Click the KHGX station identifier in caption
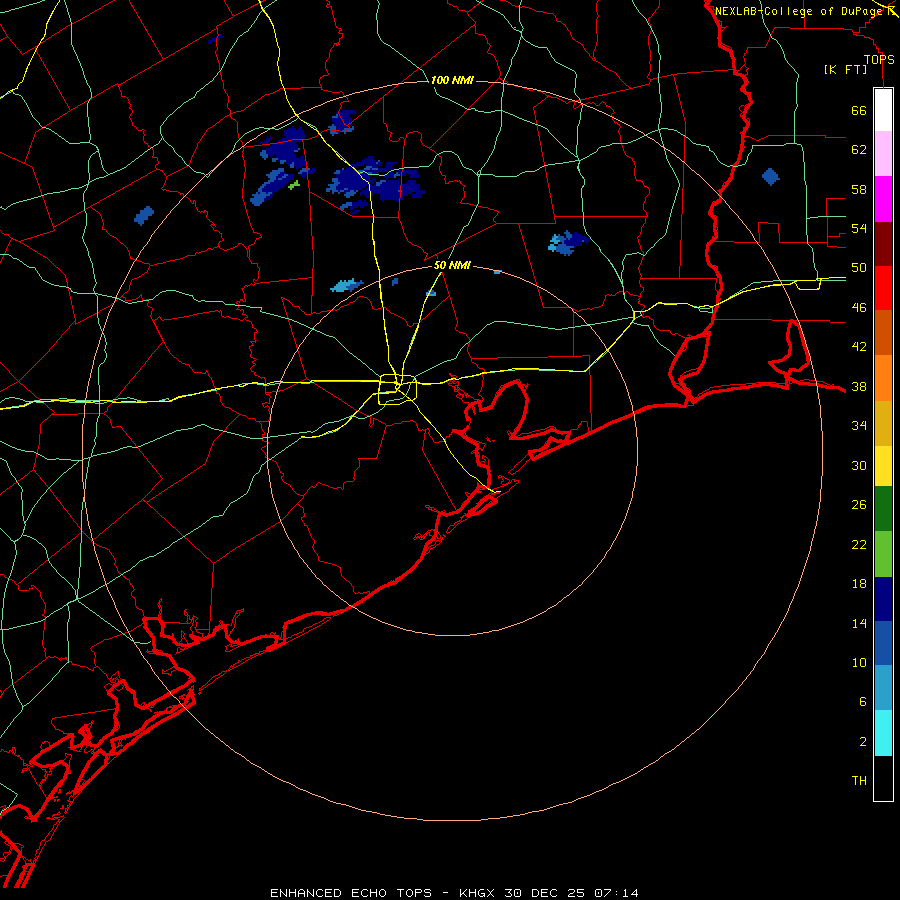 click(476, 893)
